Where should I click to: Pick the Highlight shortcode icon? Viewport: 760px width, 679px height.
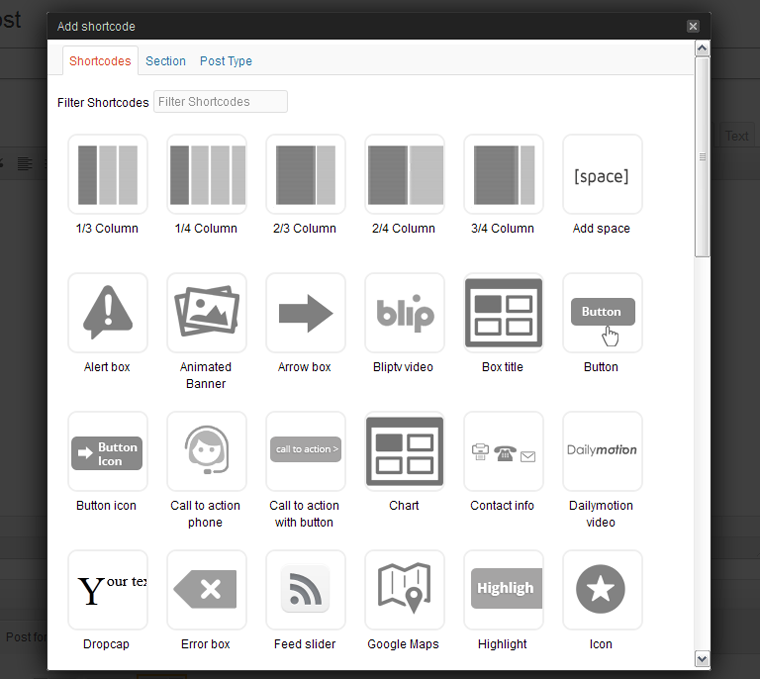[x=503, y=590]
